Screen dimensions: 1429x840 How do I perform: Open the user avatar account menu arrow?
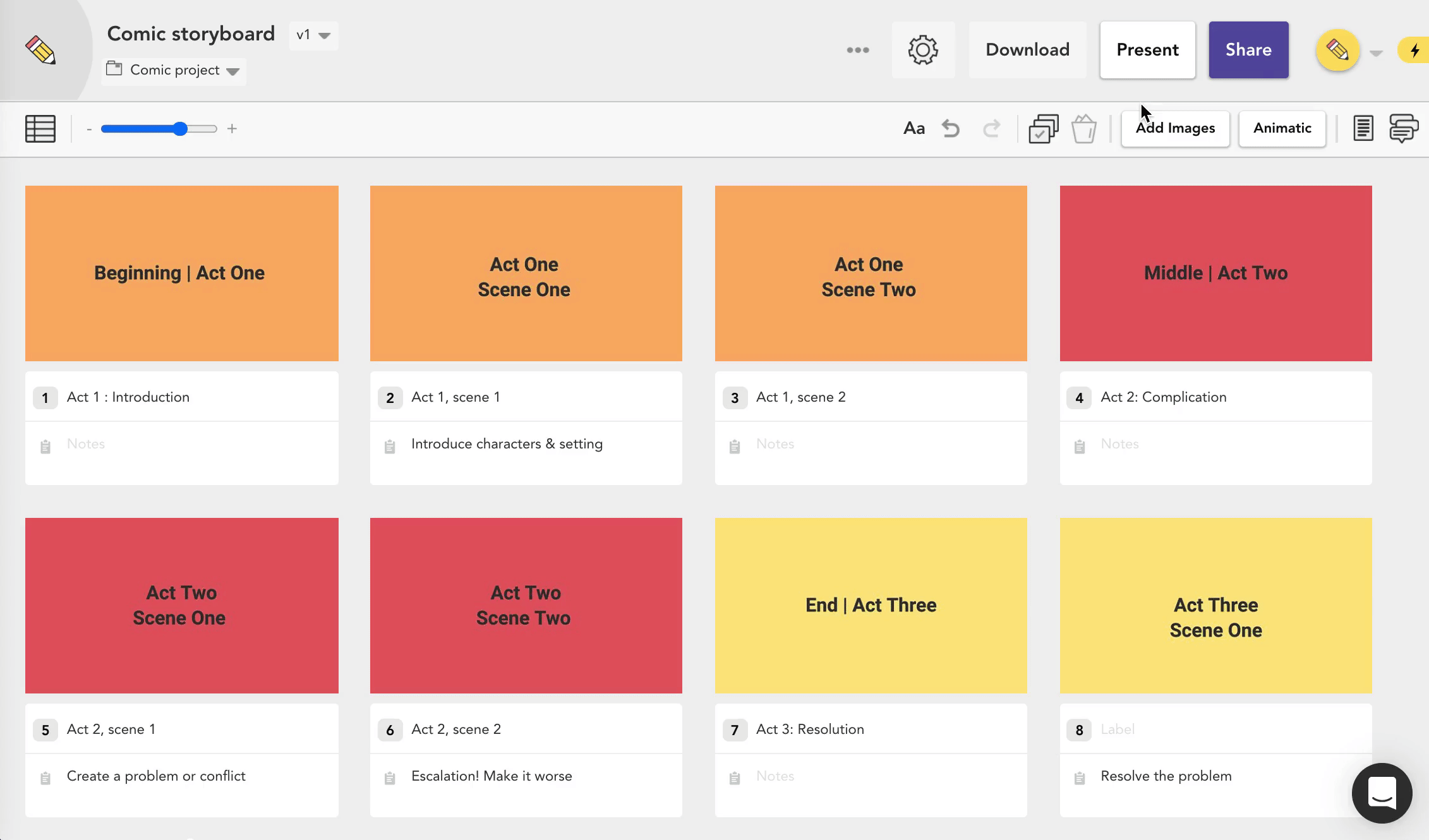(1377, 53)
